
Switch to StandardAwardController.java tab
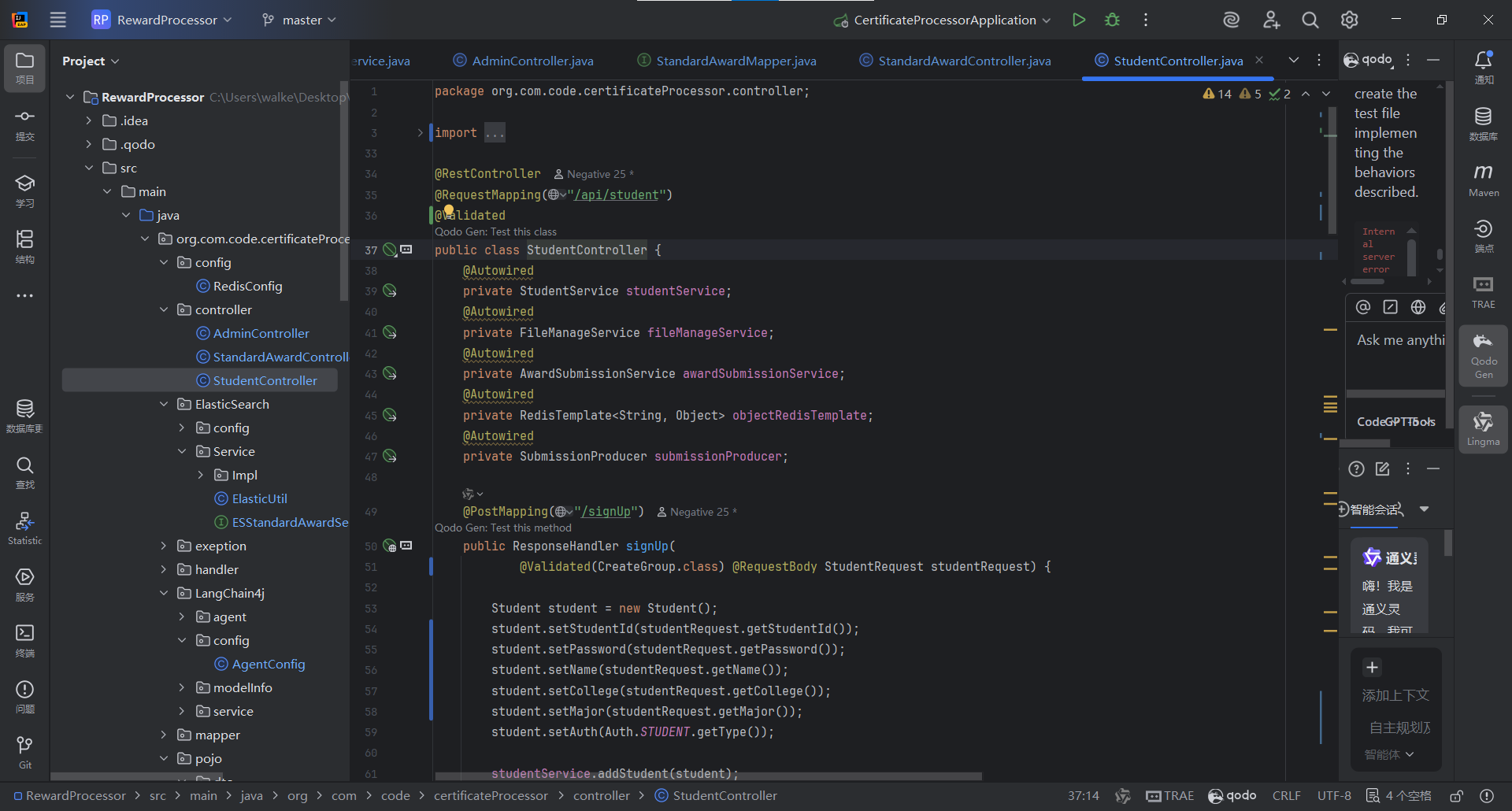click(955, 61)
